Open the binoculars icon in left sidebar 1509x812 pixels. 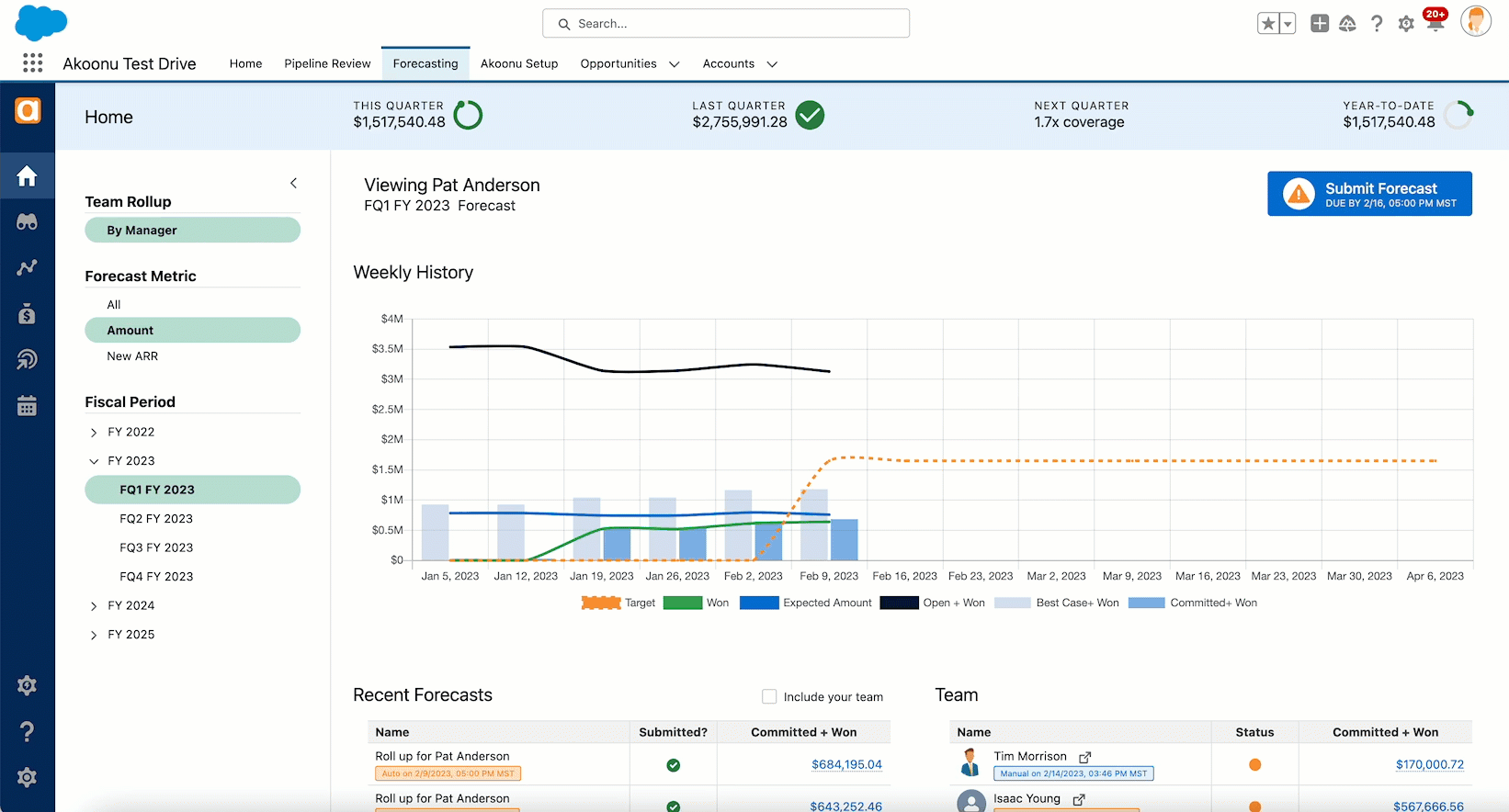pyautogui.click(x=27, y=221)
